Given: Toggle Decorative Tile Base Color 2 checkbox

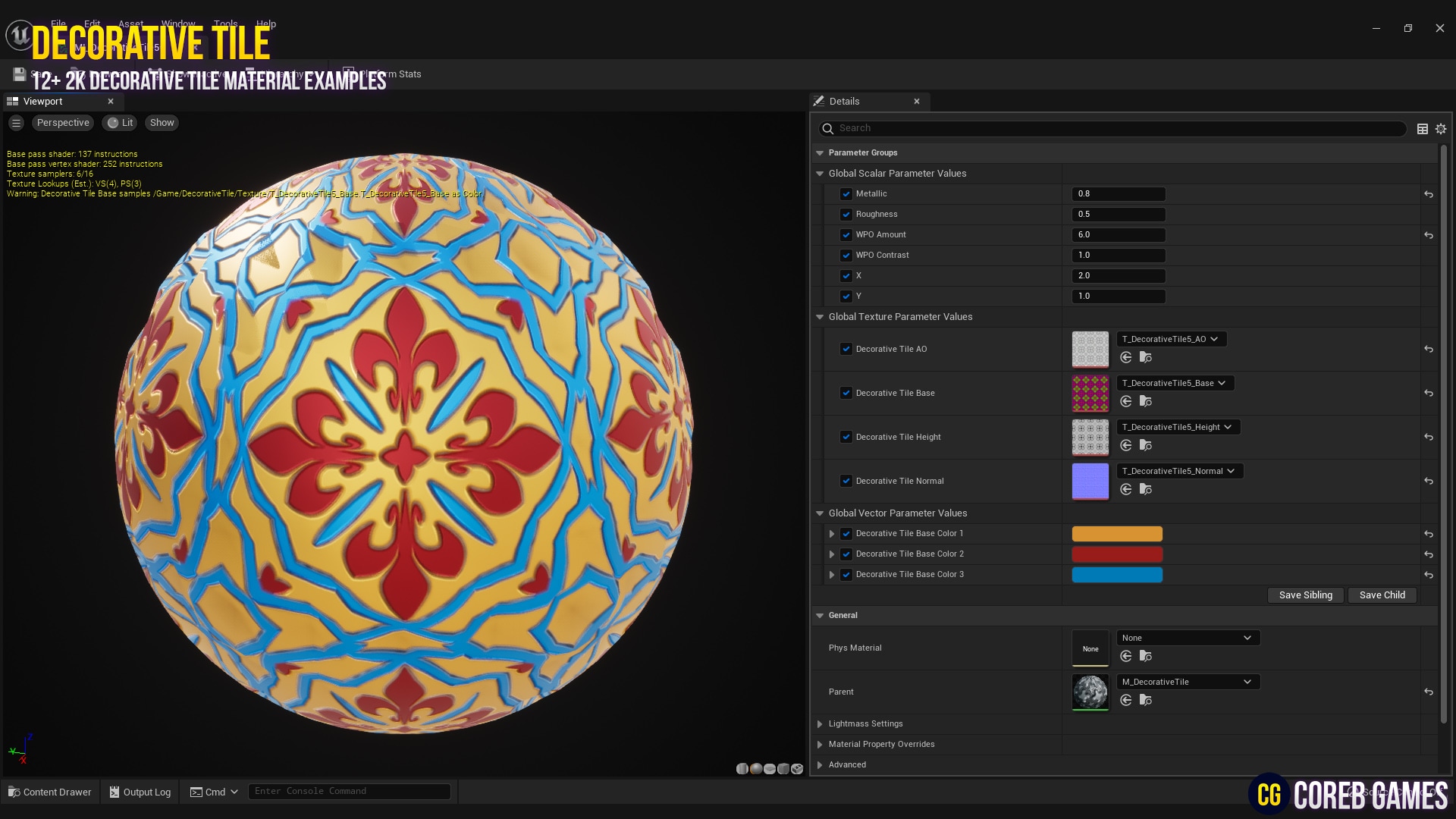Looking at the screenshot, I should click(x=846, y=554).
